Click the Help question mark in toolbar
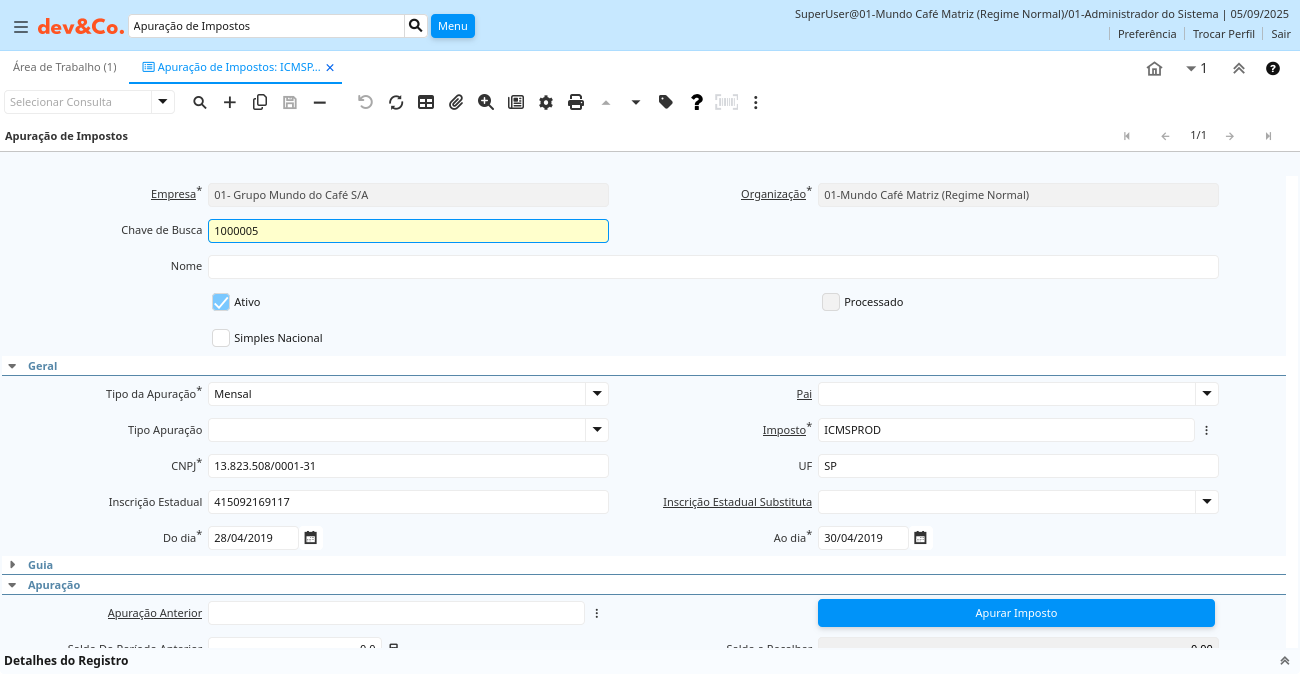The height and width of the screenshot is (674, 1300). pos(697,102)
